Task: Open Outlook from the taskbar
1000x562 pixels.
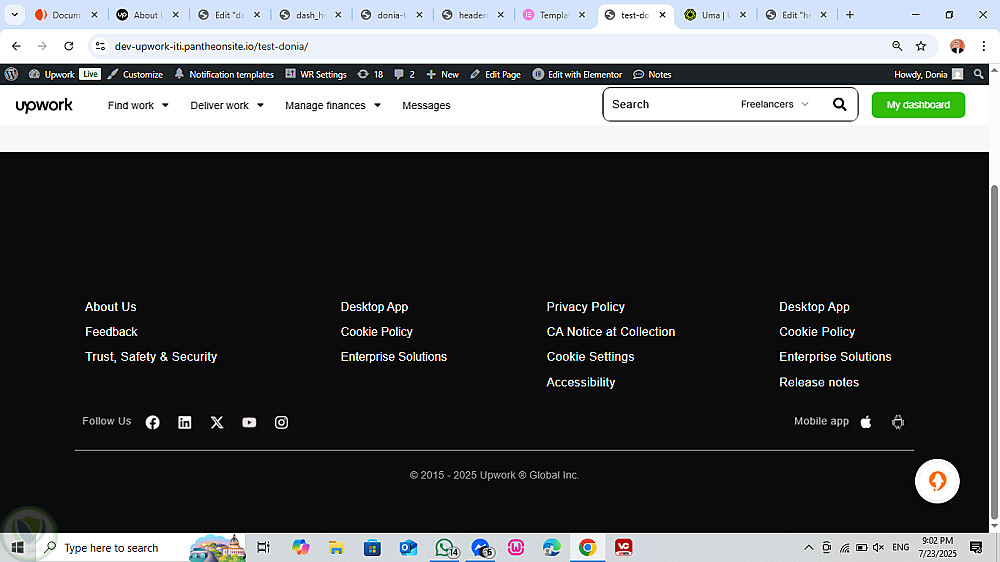Action: [x=408, y=547]
